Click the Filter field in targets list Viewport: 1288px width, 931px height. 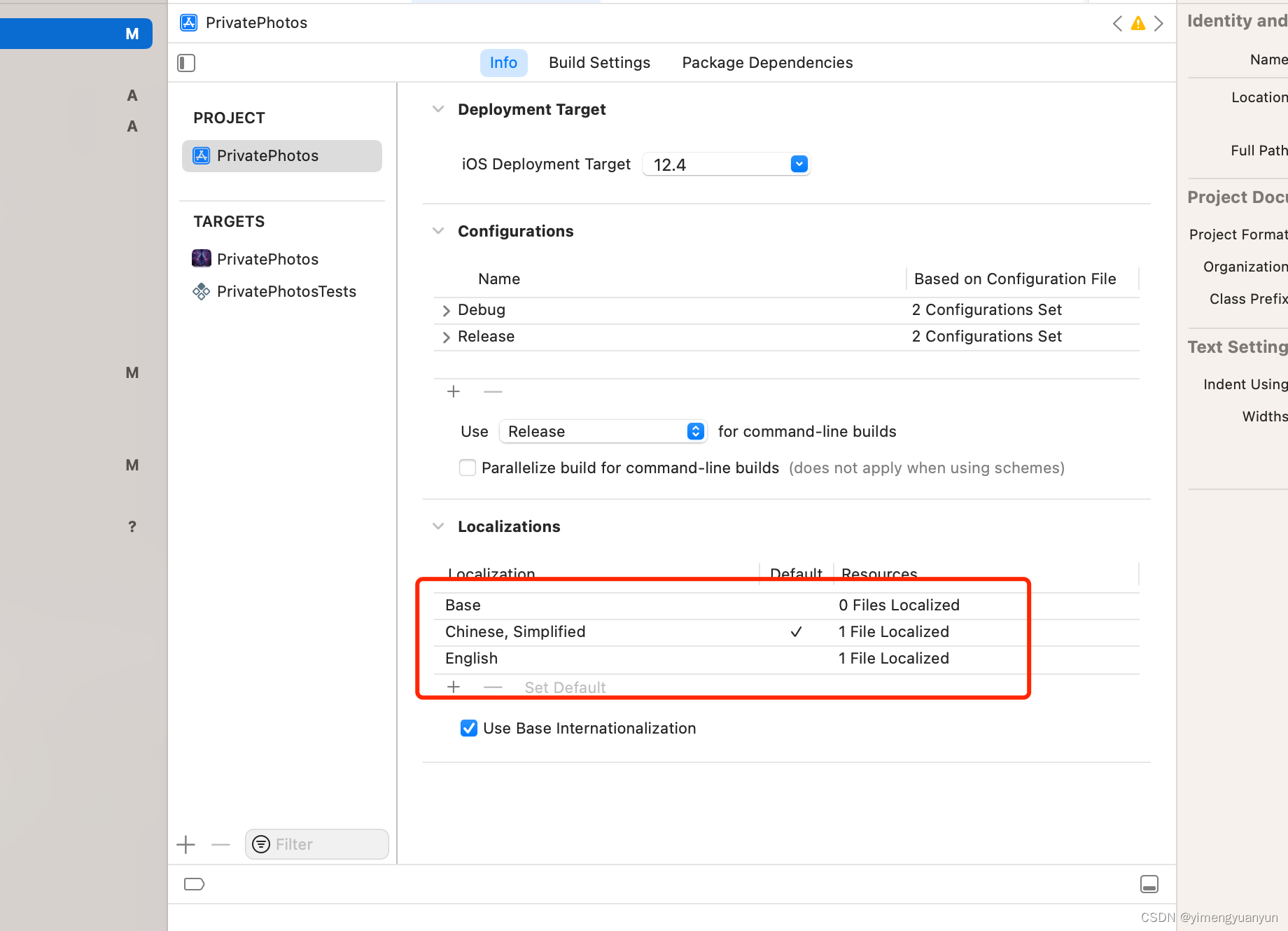(317, 844)
